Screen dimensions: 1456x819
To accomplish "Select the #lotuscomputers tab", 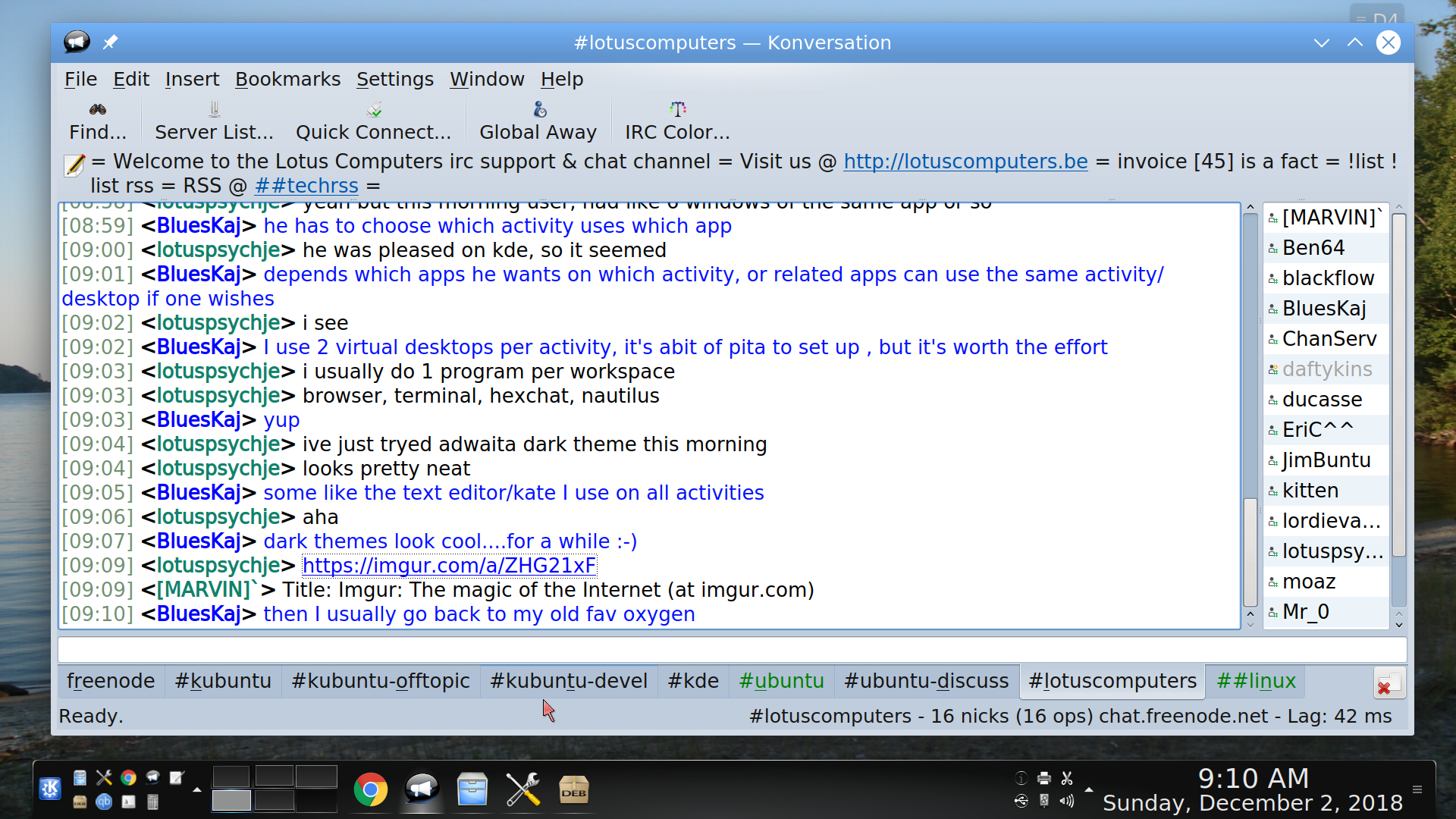I will coord(1112,681).
